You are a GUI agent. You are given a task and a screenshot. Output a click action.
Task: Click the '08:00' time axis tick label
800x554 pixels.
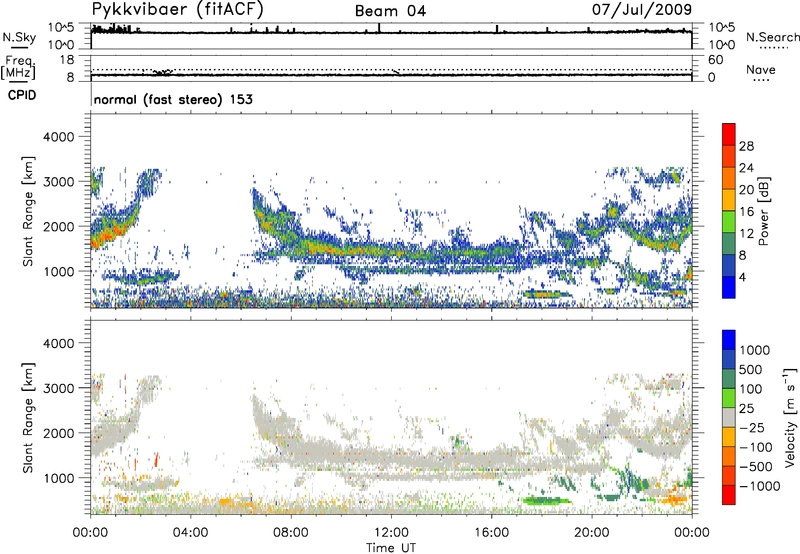coord(291,533)
